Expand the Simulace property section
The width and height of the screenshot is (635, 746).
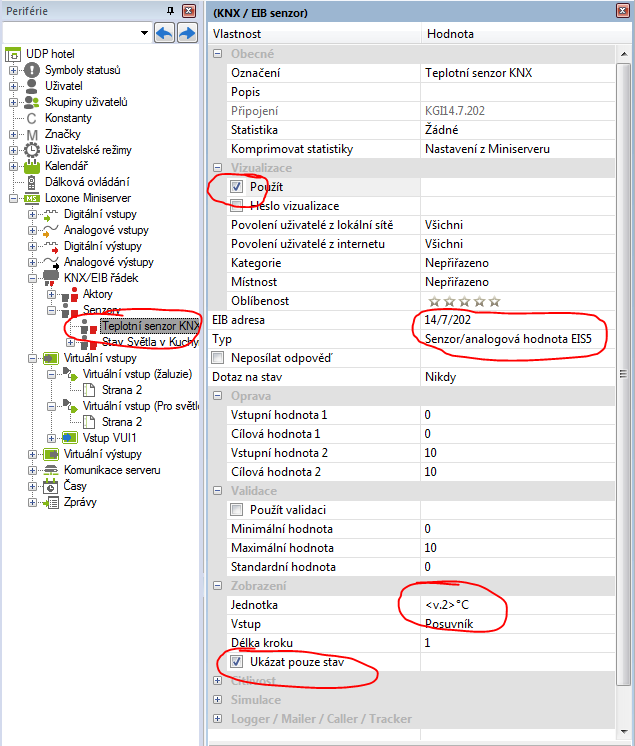(219, 700)
